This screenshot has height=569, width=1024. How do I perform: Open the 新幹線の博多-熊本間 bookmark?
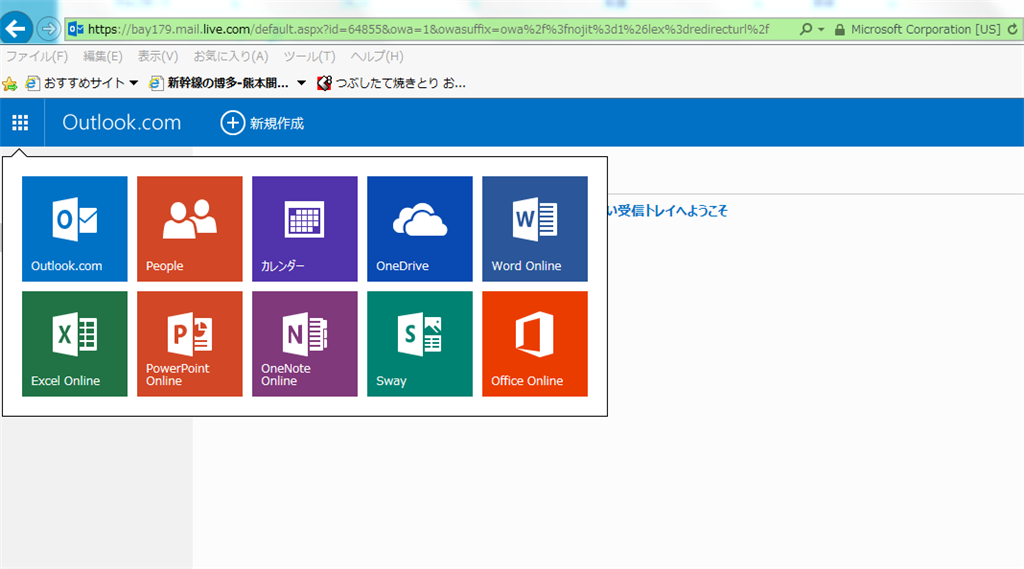pos(219,83)
